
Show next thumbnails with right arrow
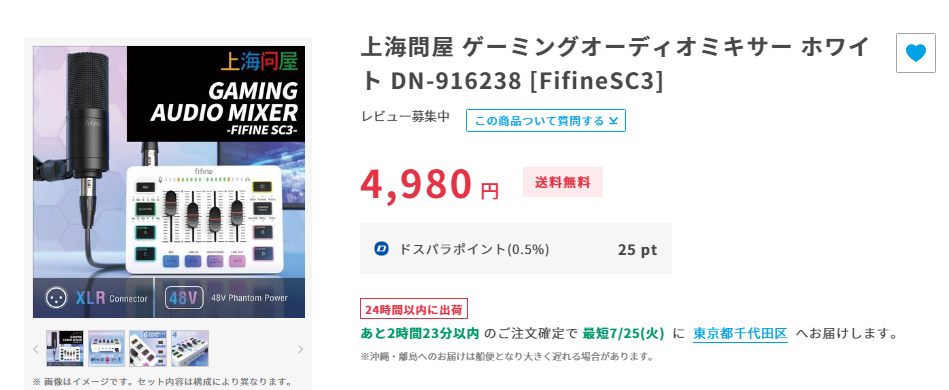[x=301, y=349]
